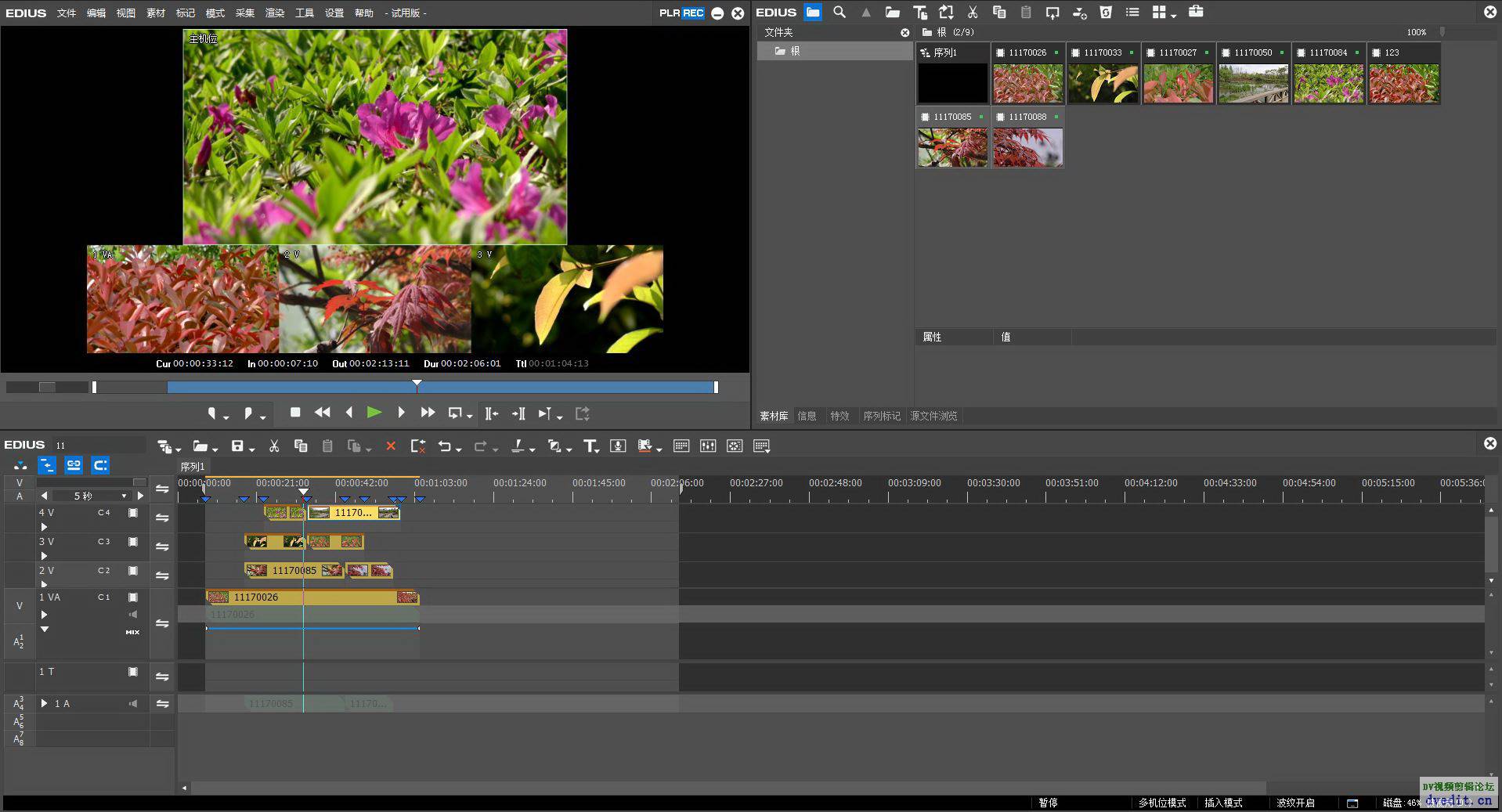Open the bin view mode dropdown arrow
This screenshot has height=812, width=1502.
(1174, 16)
